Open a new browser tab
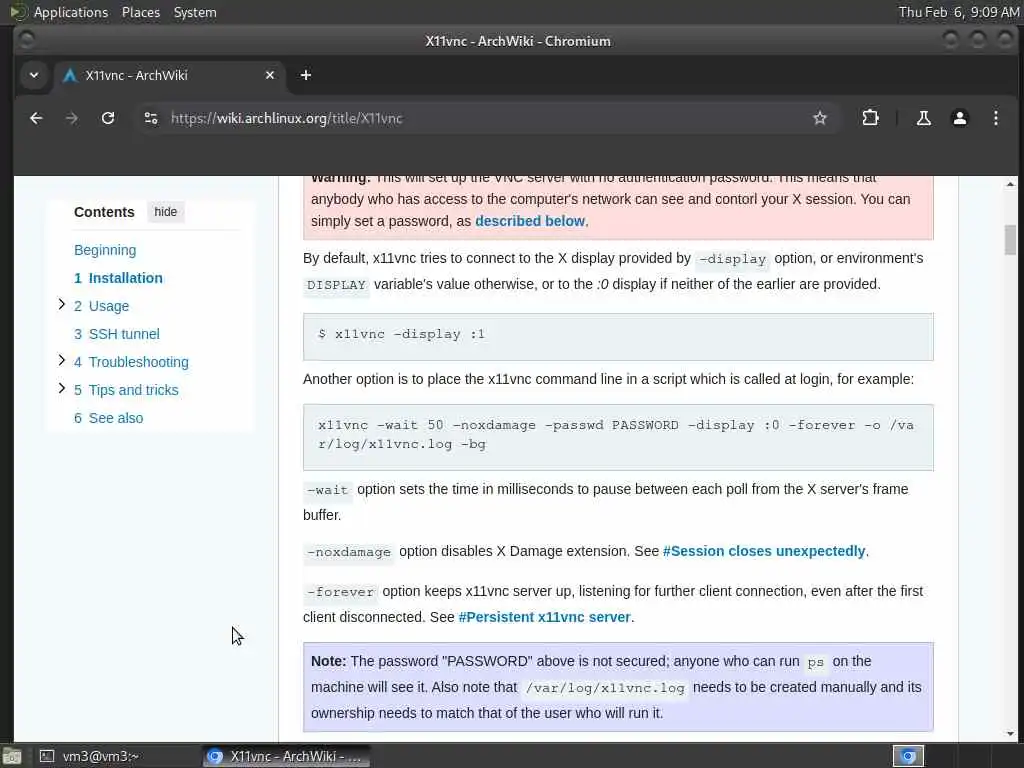The height and width of the screenshot is (768, 1024). 306,75
